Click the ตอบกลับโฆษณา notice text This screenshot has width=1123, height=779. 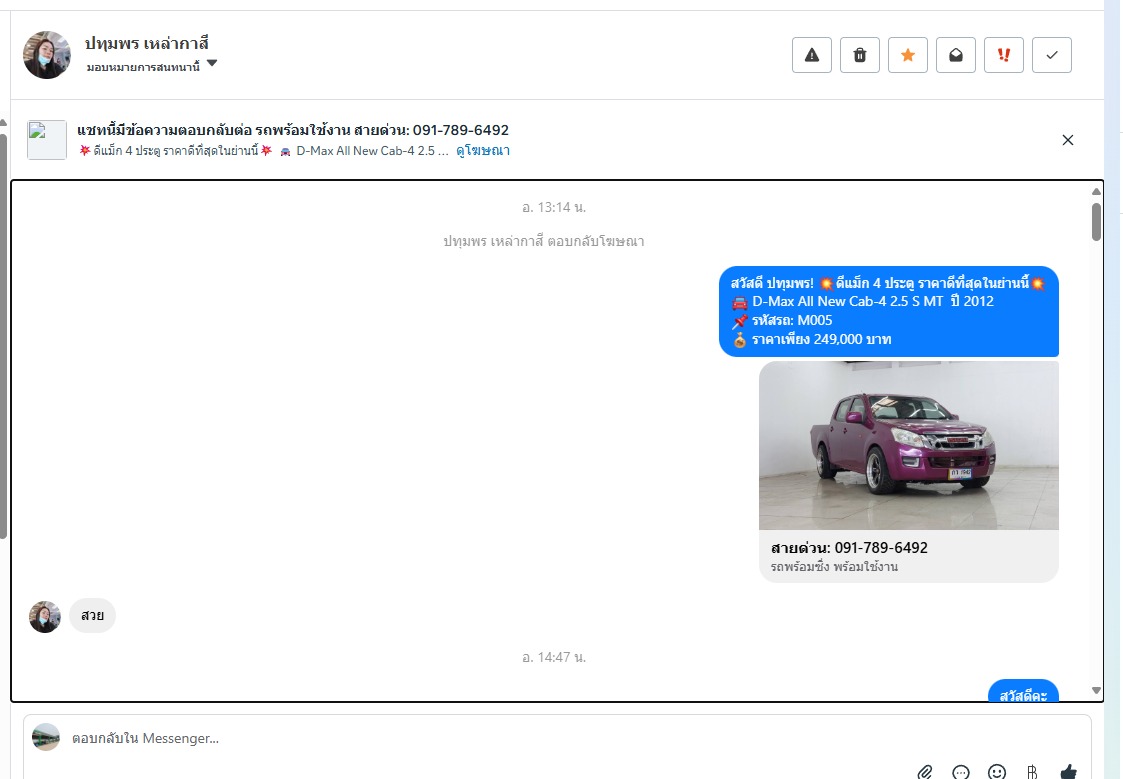pos(544,241)
